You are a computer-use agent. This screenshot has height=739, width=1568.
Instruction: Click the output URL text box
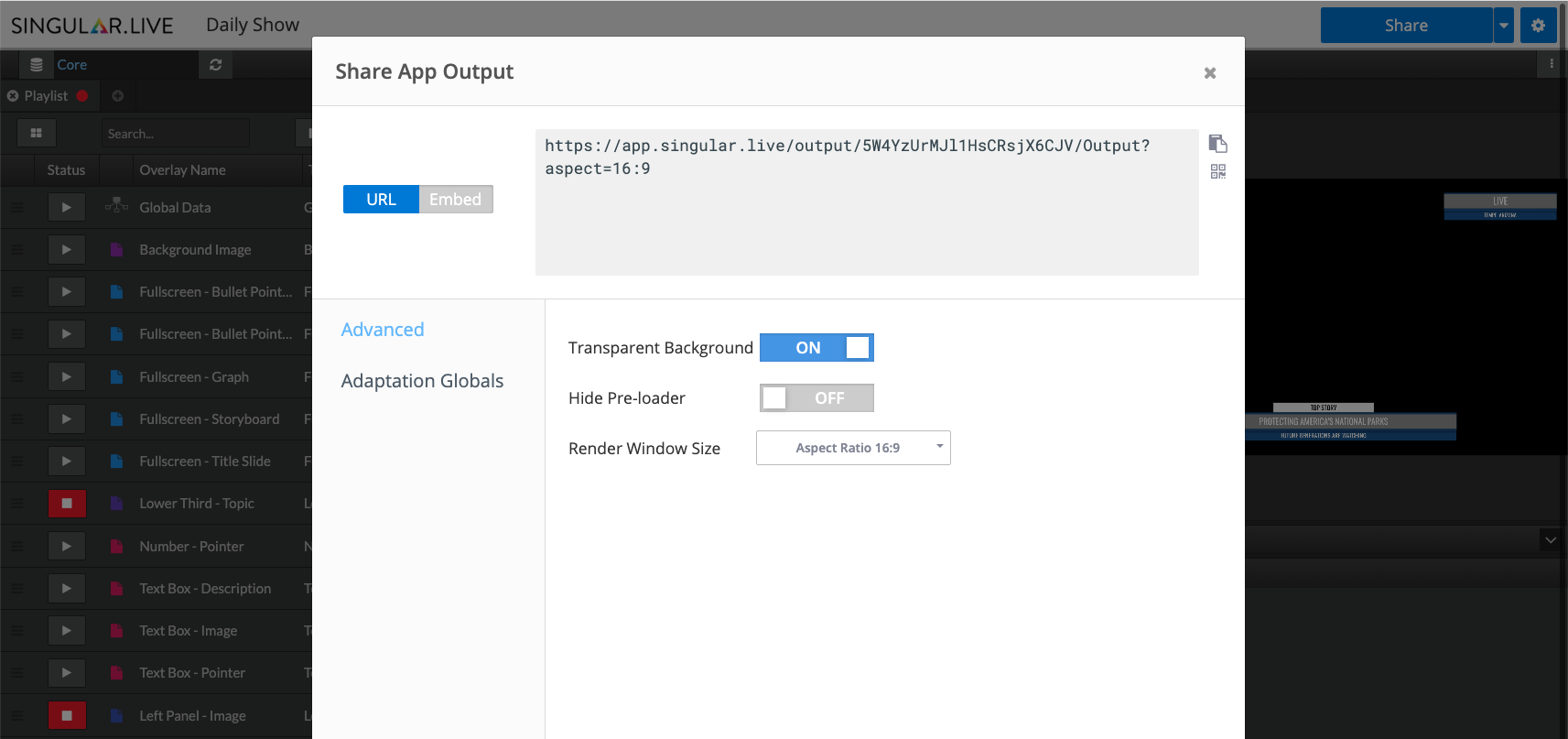(x=867, y=202)
